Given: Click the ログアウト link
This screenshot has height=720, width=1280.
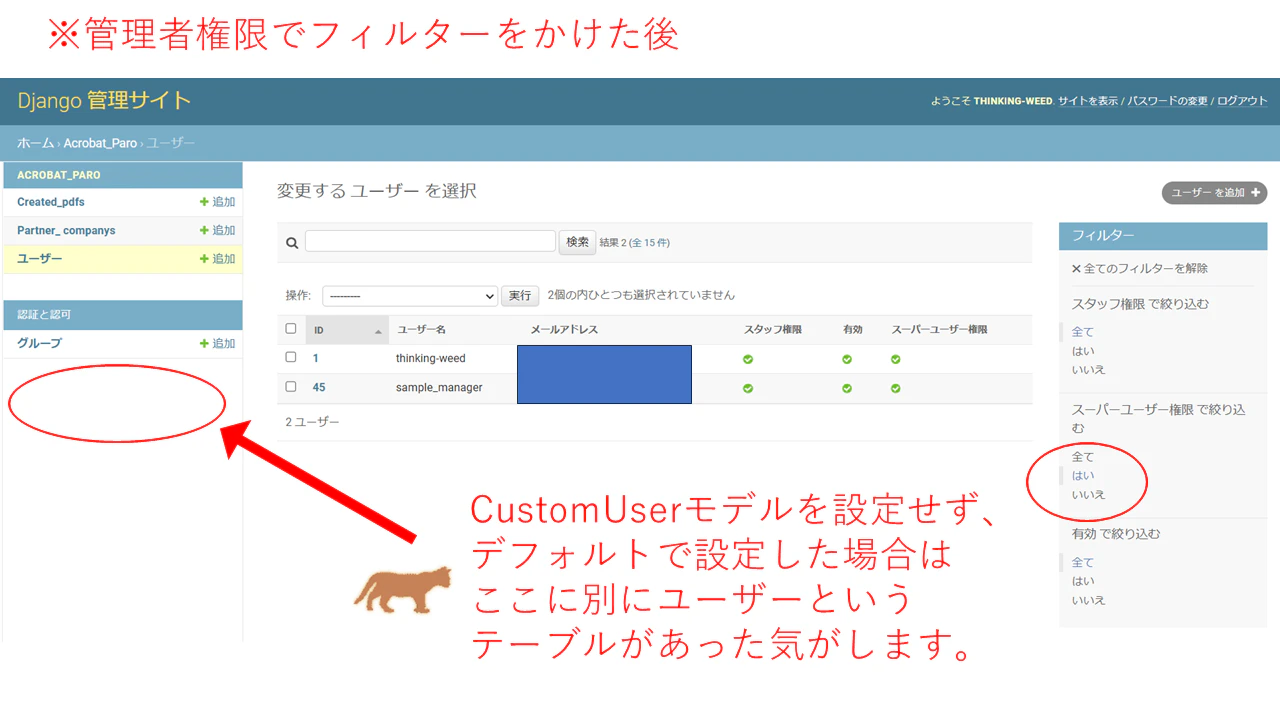Looking at the screenshot, I should click(1242, 101).
